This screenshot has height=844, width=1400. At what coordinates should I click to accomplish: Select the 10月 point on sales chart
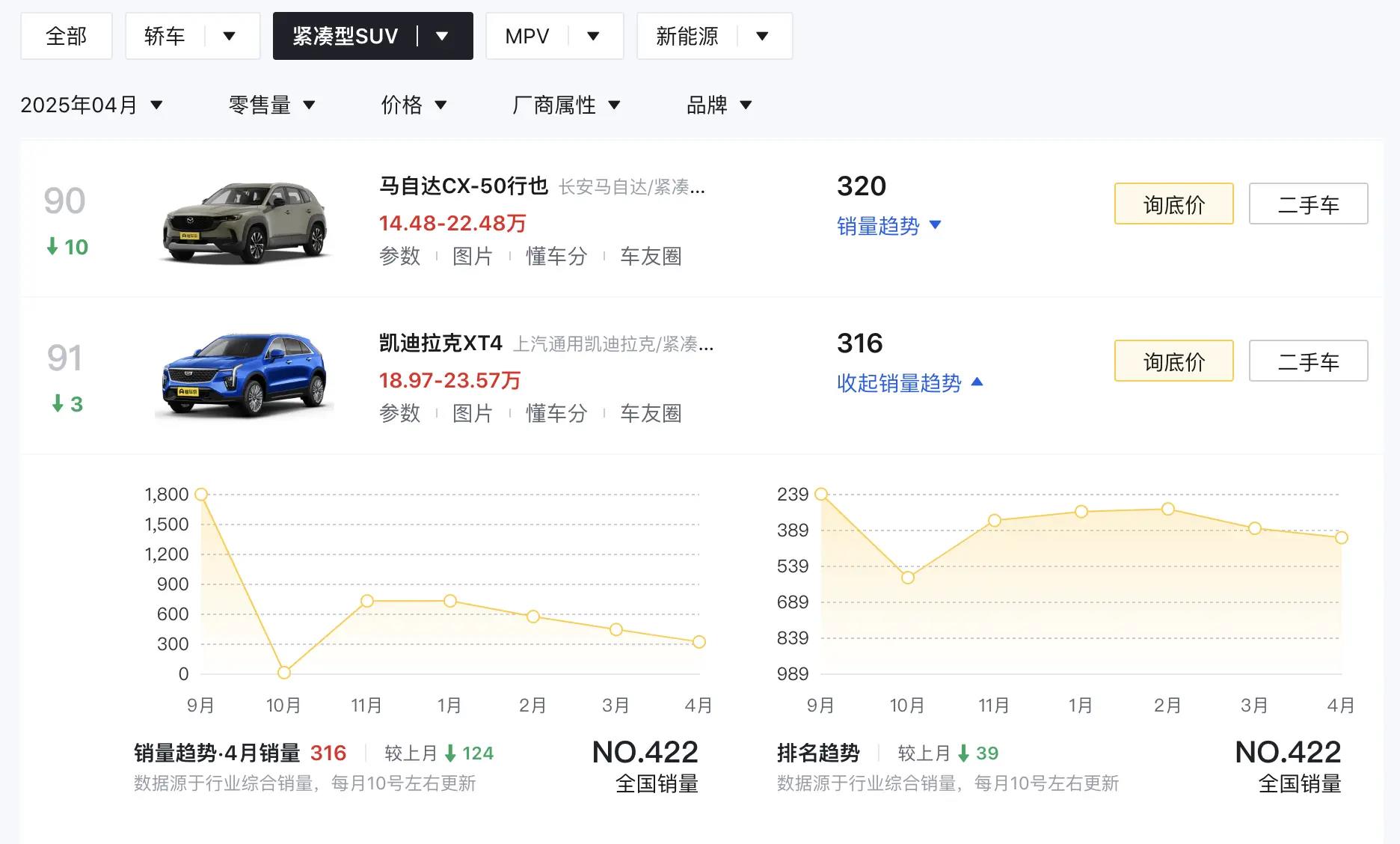(284, 673)
